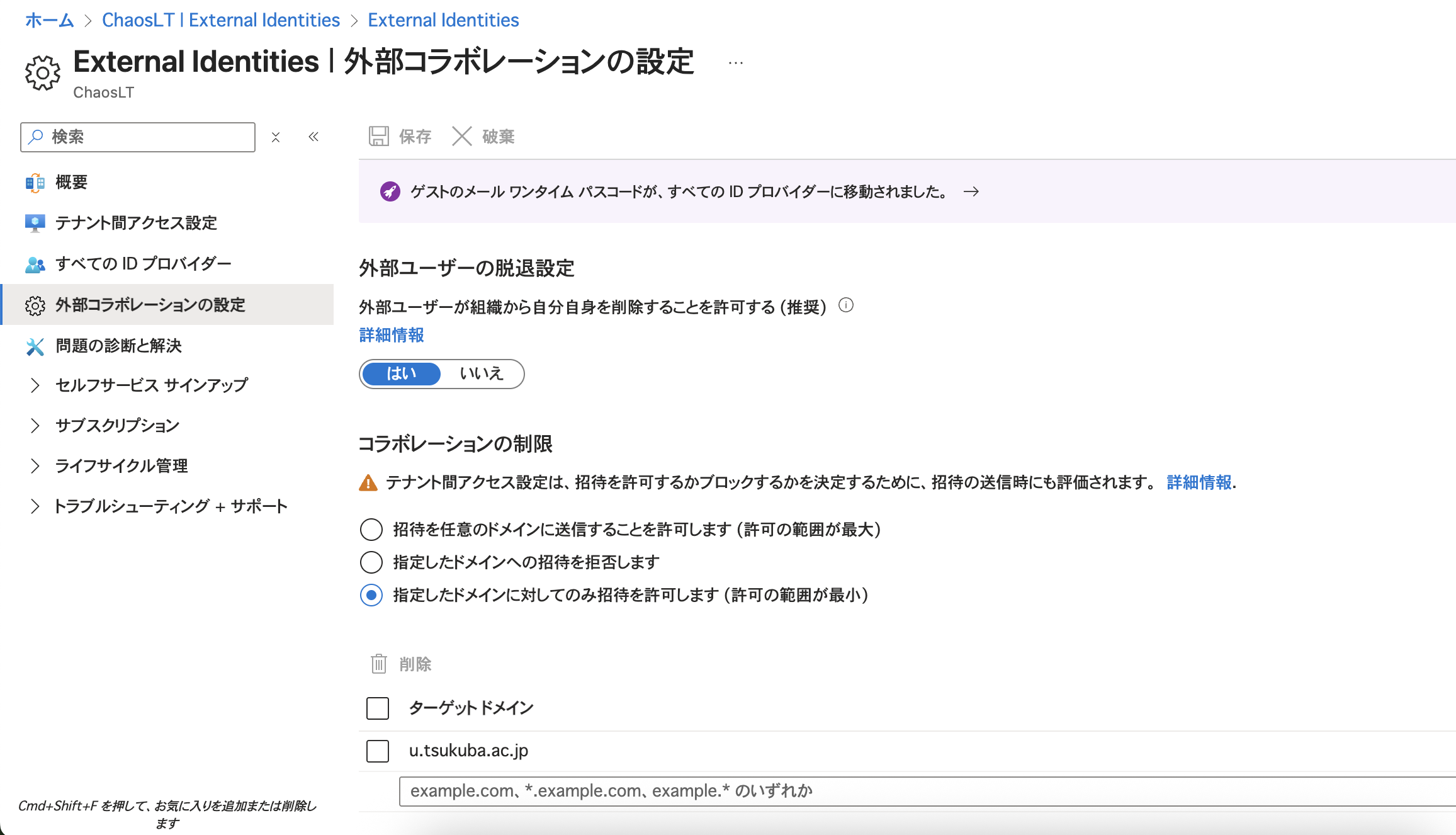Viewport: 1456px width, 835px height.
Task: Switch external user leave toggle to いいえ
Action: pyautogui.click(x=482, y=373)
